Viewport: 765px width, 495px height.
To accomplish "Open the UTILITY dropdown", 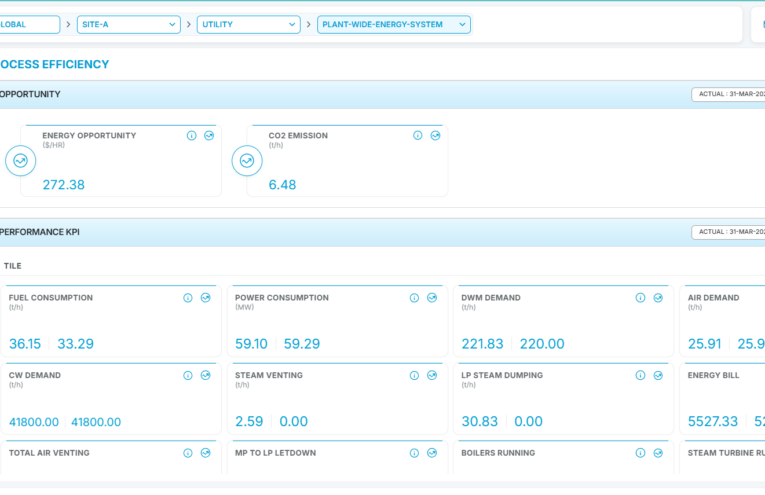I will (x=248, y=24).
